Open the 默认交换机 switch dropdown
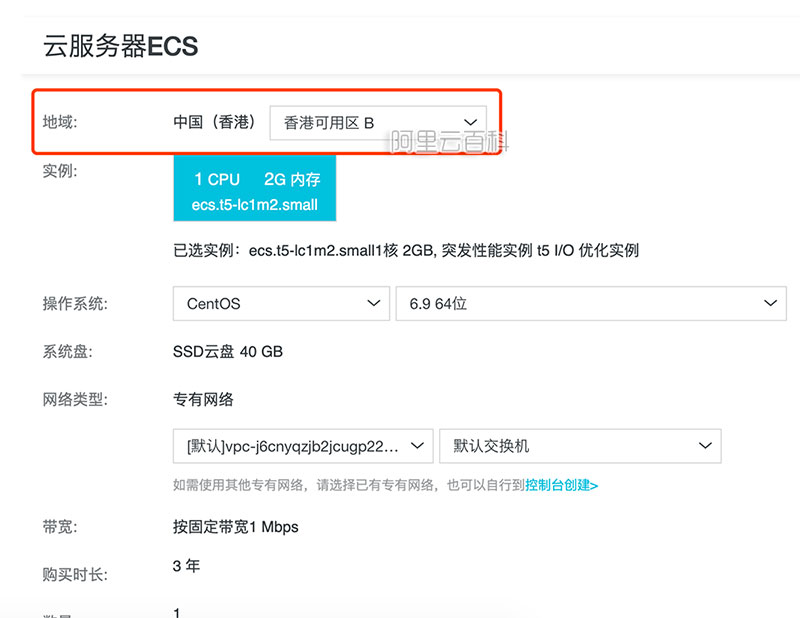 coord(580,446)
